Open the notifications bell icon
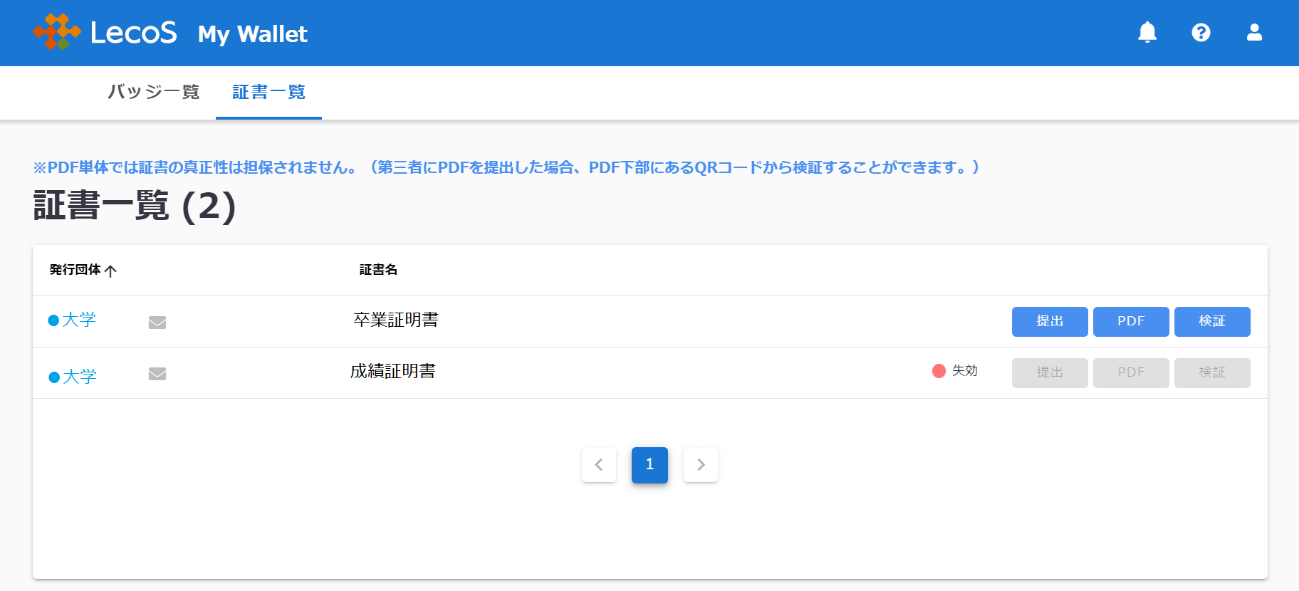Image resolution: width=1299 pixels, height=591 pixels. tap(1147, 33)
